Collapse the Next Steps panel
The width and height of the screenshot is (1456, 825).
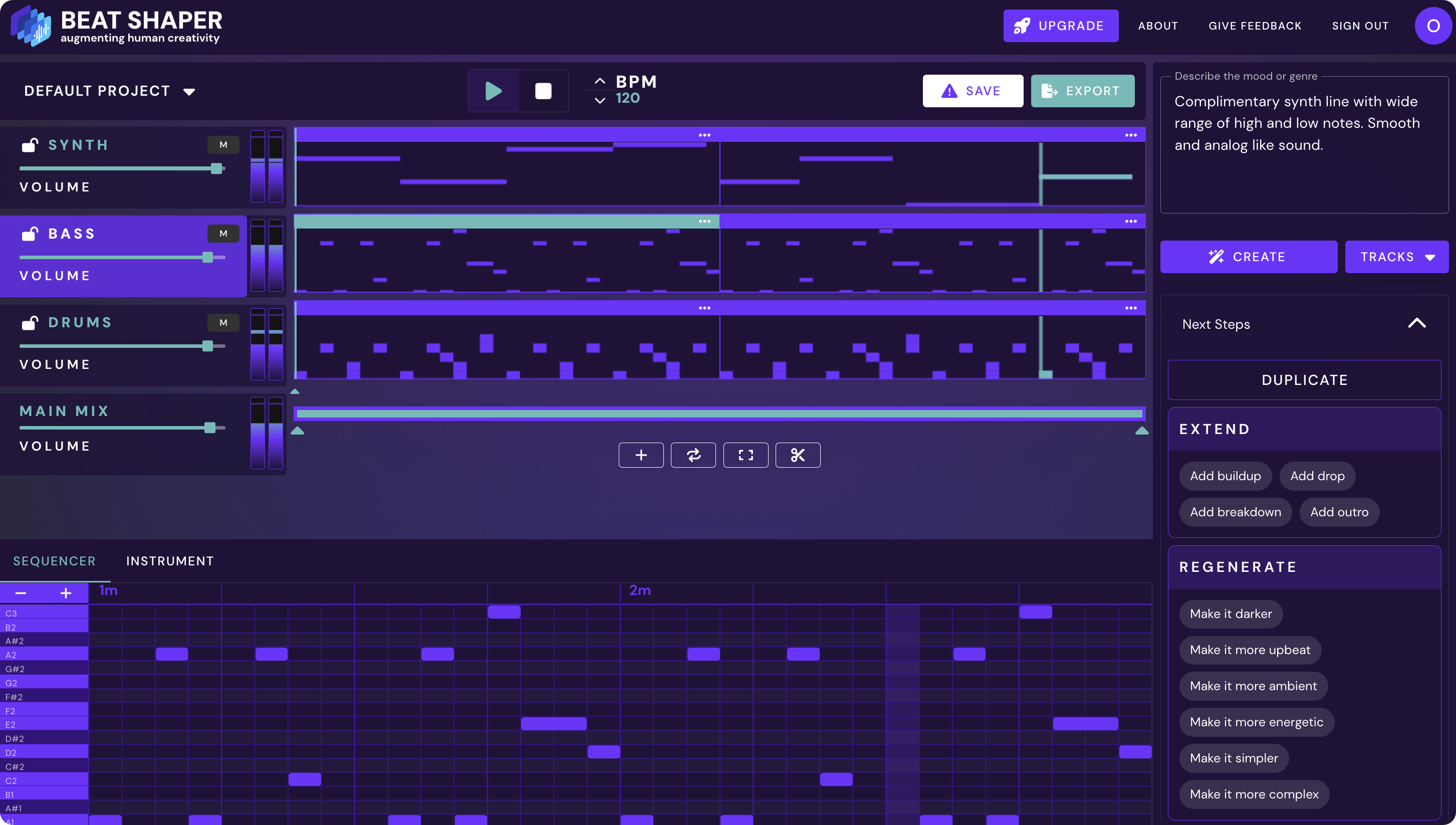click(1416, 323)
